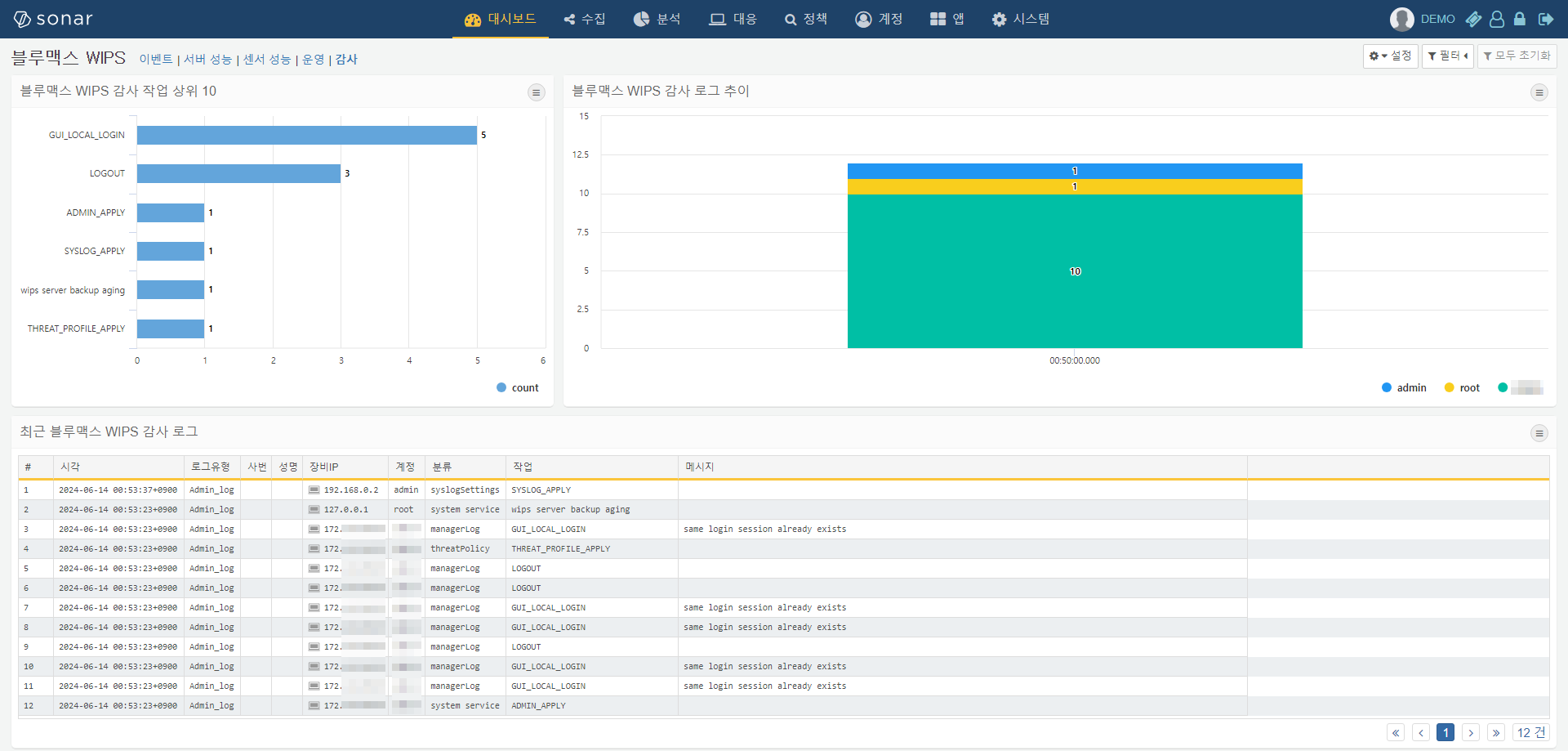Sort by 장비IP column header
Image resolution: width=1568 pixels, height=751 pixels.
click(345, 467)
